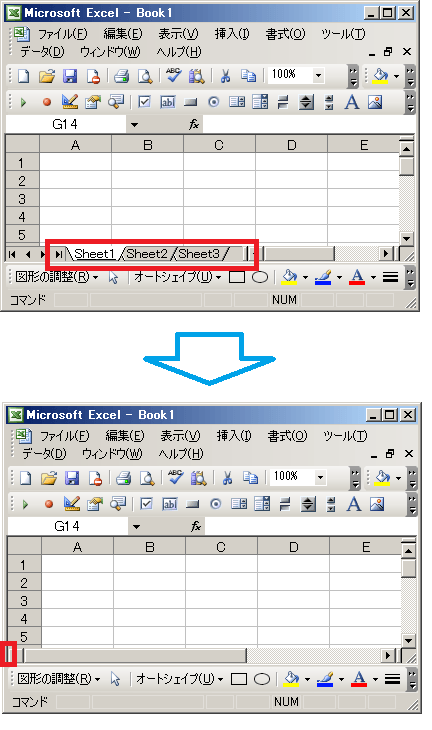Select Oval drawing tool in lower window

click(x=262, y=679)
